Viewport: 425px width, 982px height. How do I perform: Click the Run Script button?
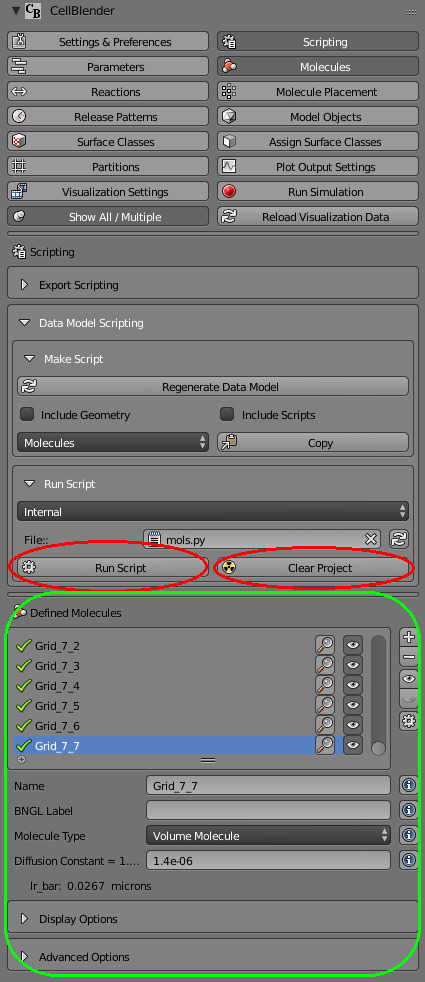pyautogui.click(x=108, y=568)
